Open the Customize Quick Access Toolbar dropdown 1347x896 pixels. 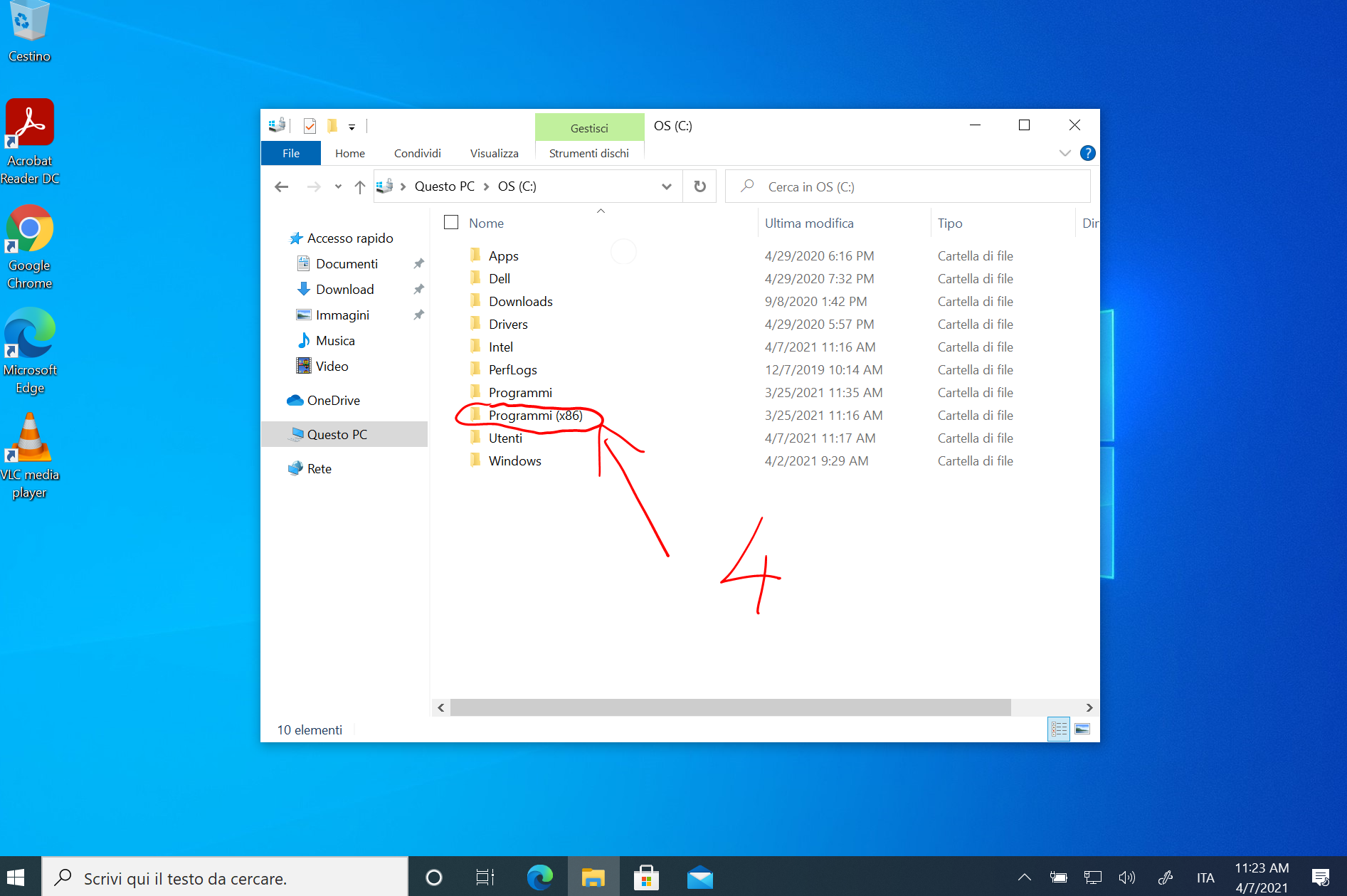point(352,127)
